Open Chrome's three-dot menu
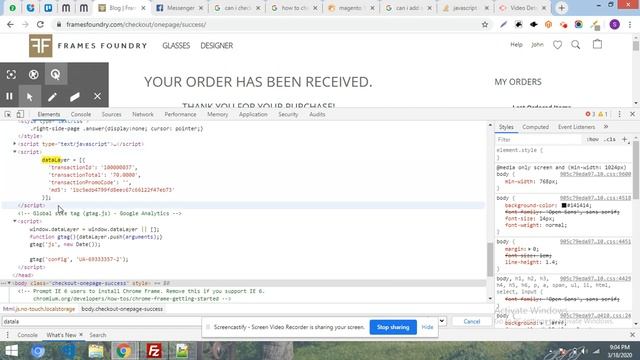 [630, 24]
